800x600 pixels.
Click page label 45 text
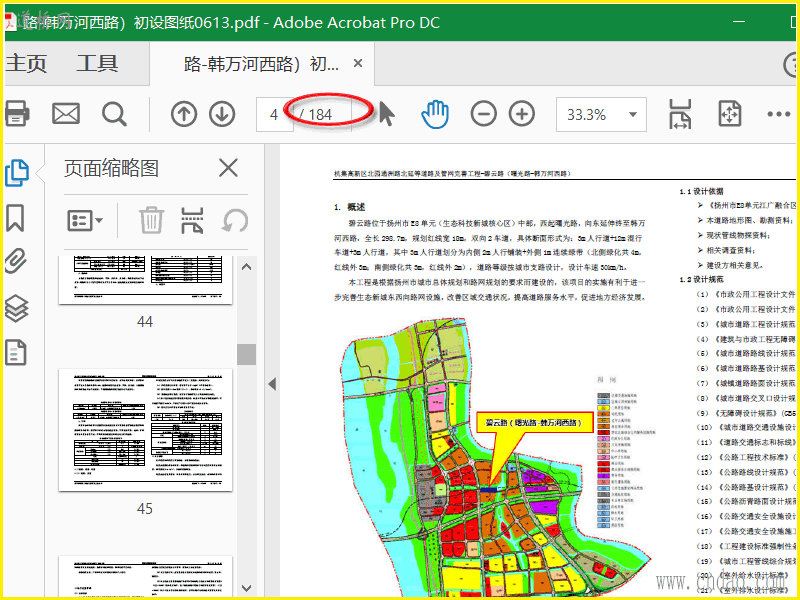pos(145,508)
